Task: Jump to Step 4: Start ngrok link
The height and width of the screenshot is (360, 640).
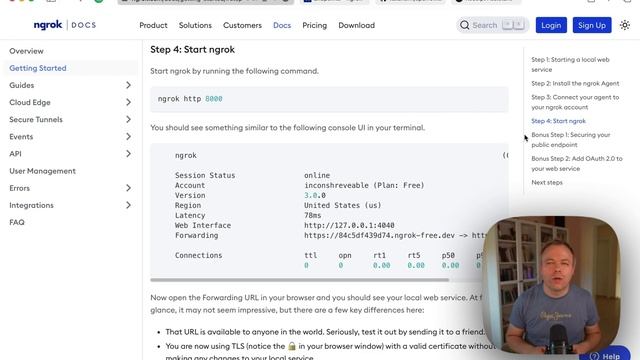Action: click(558, 121)
